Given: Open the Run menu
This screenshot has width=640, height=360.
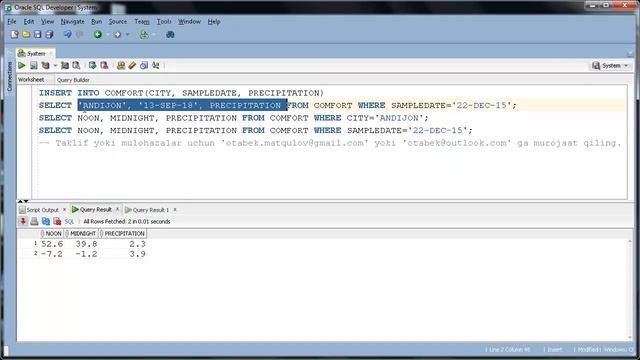Looking at the screenshot, I should [96, 22].
